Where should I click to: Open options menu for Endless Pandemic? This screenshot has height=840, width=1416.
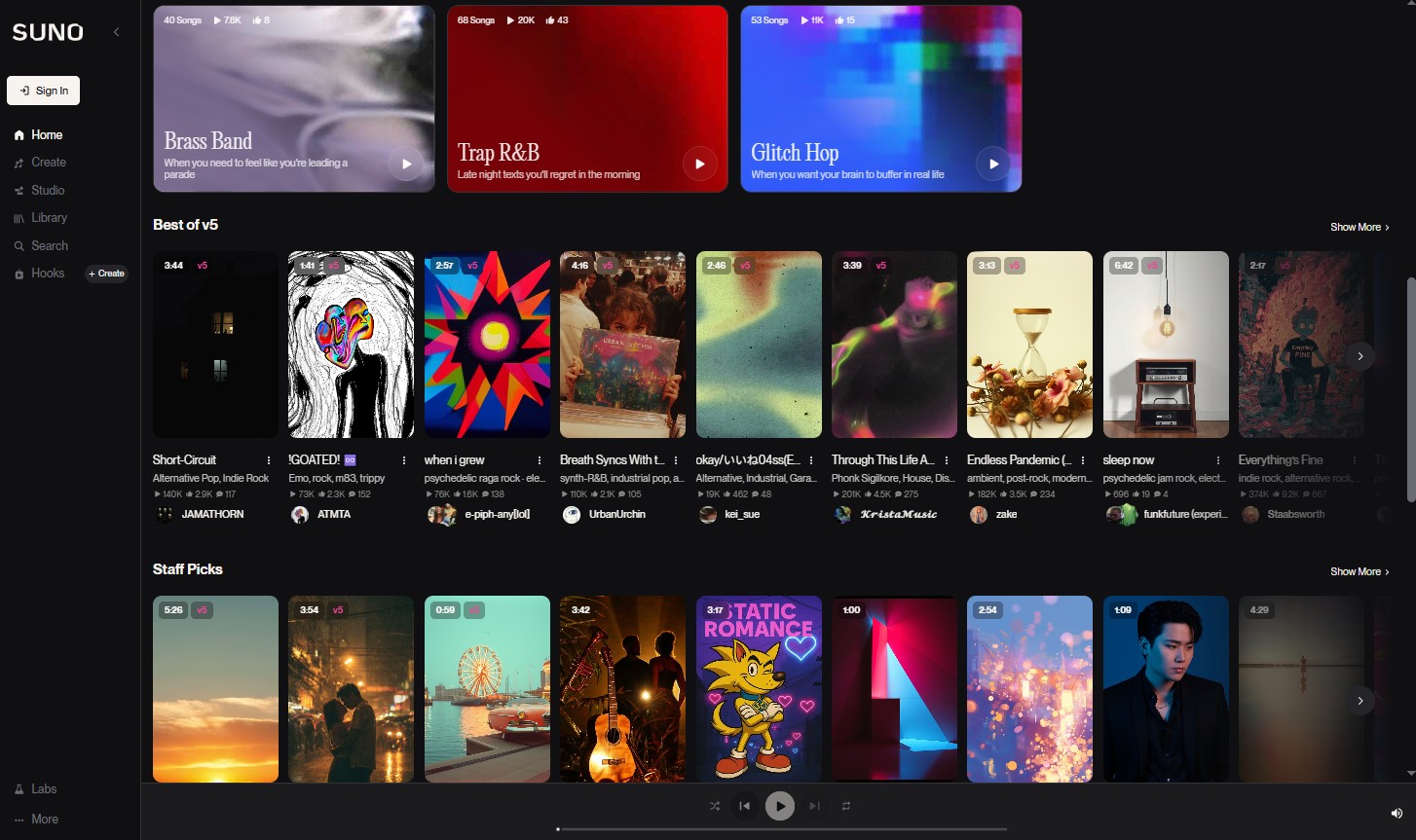(1083, 460)
